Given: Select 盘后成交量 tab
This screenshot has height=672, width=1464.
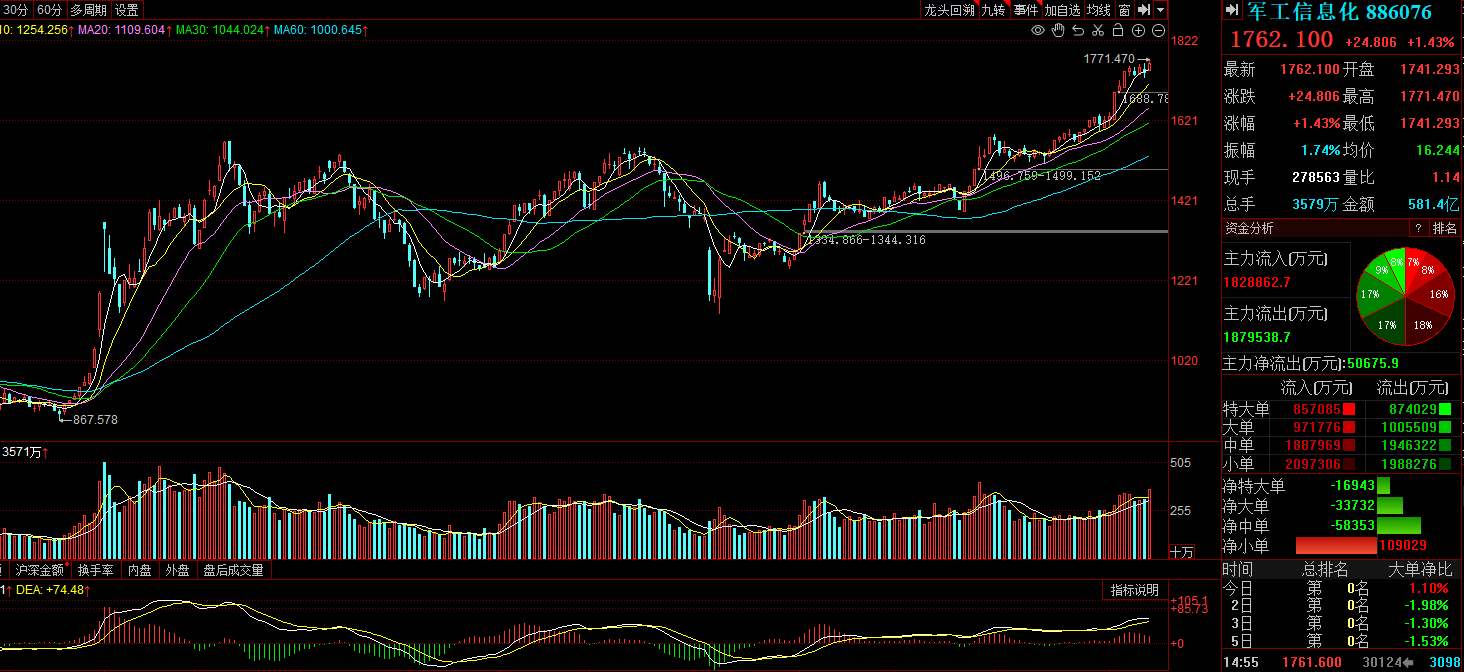Looking at the screenshot, I should pyautogui.click(x=233, y=570).
